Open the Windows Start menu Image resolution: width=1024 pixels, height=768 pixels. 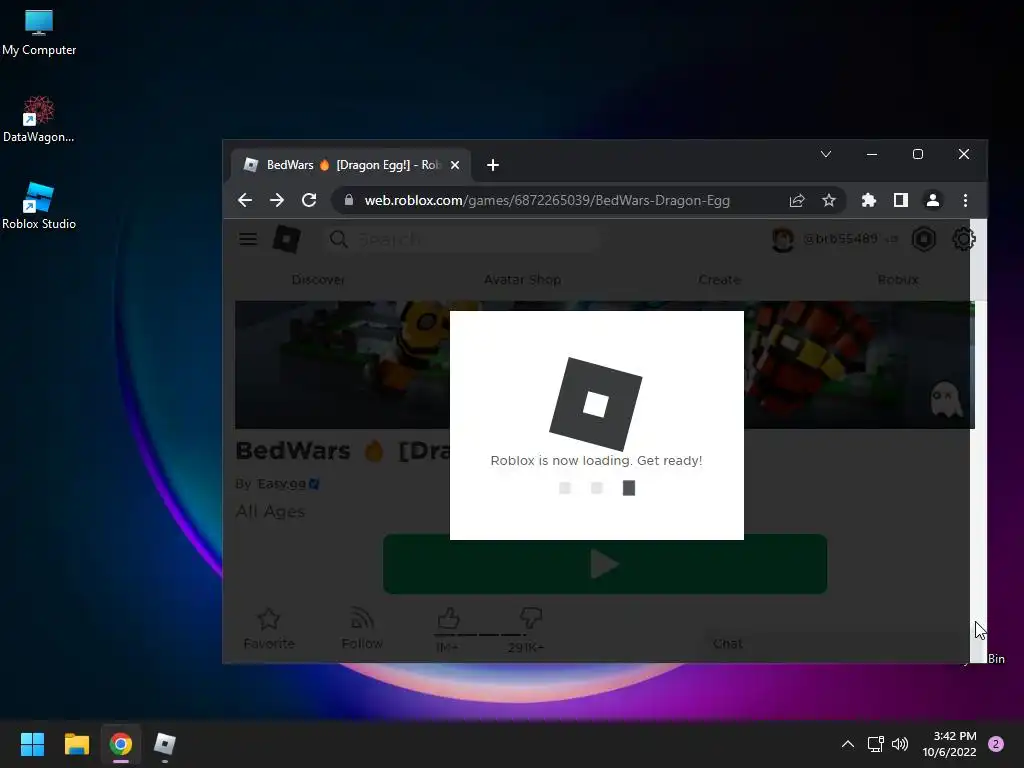(32, 744)
